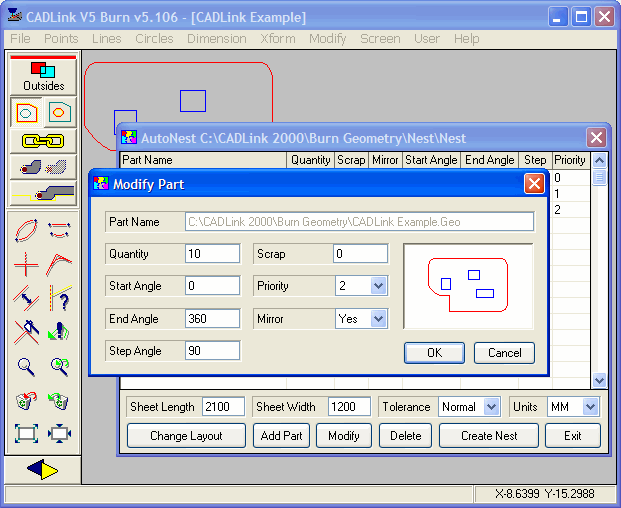Click the Outsides tool button
621x508 pixels.
point(43,77)
